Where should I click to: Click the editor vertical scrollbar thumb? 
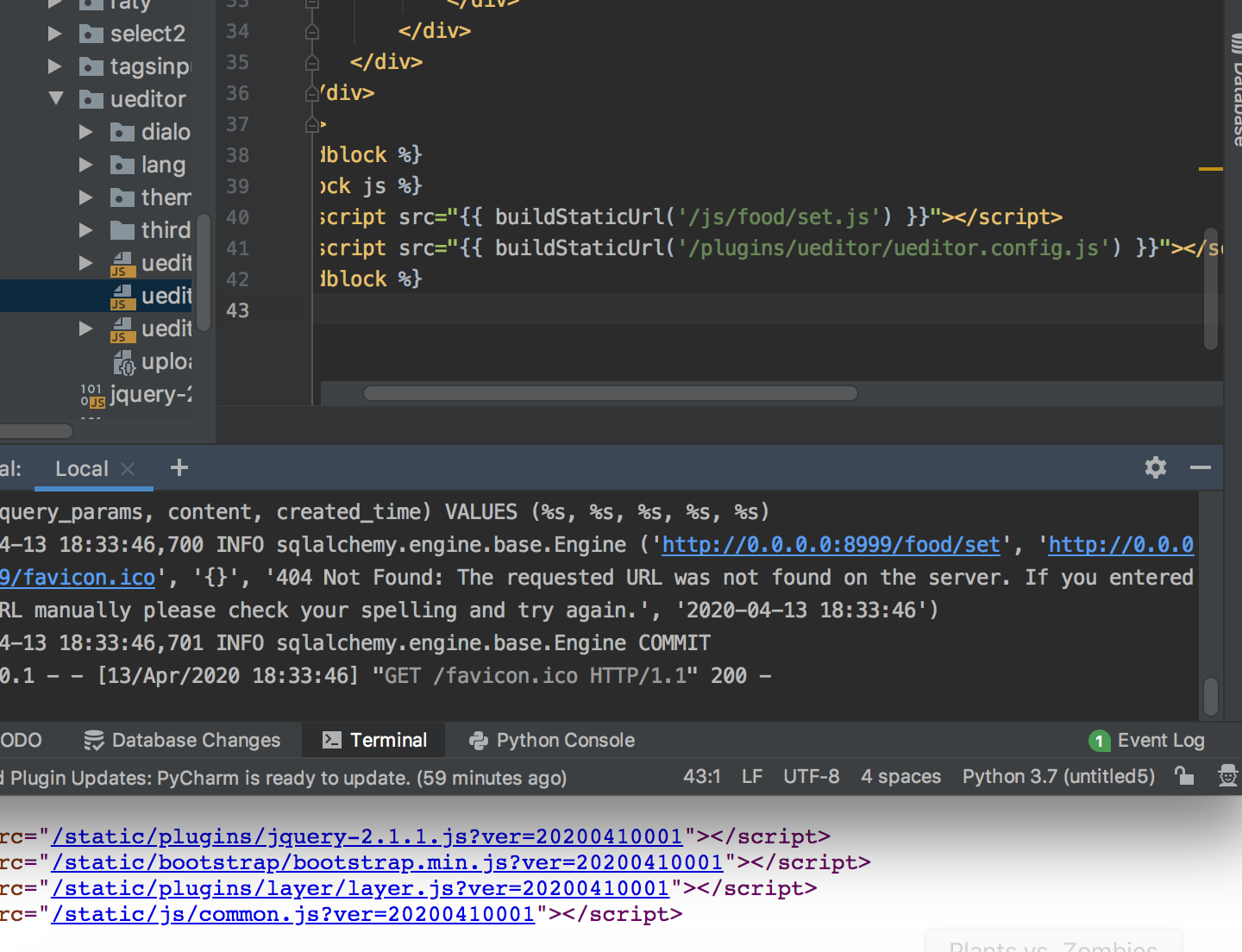[1211, 289]
